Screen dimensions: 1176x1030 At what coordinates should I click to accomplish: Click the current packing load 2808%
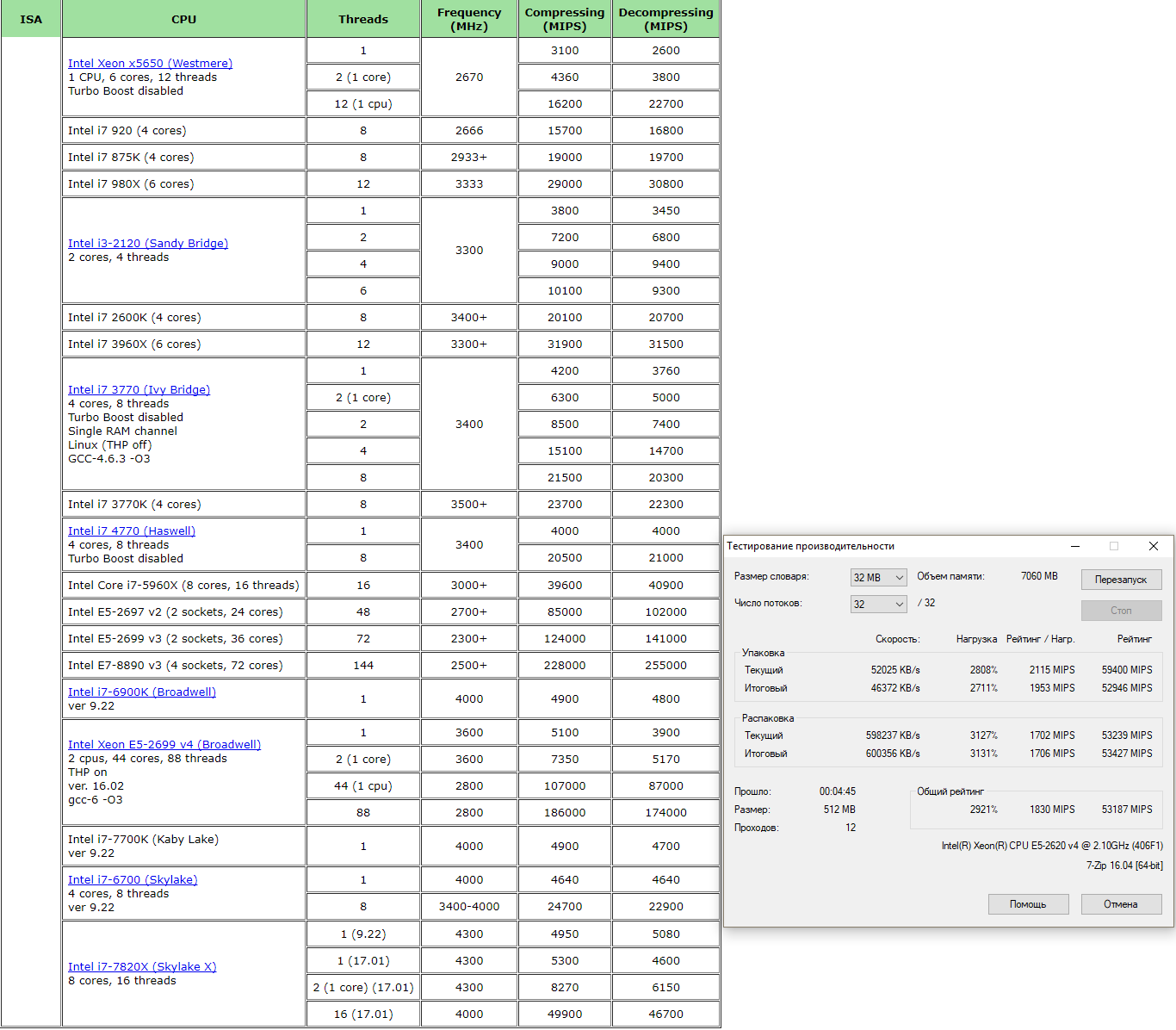coord(984,670)
